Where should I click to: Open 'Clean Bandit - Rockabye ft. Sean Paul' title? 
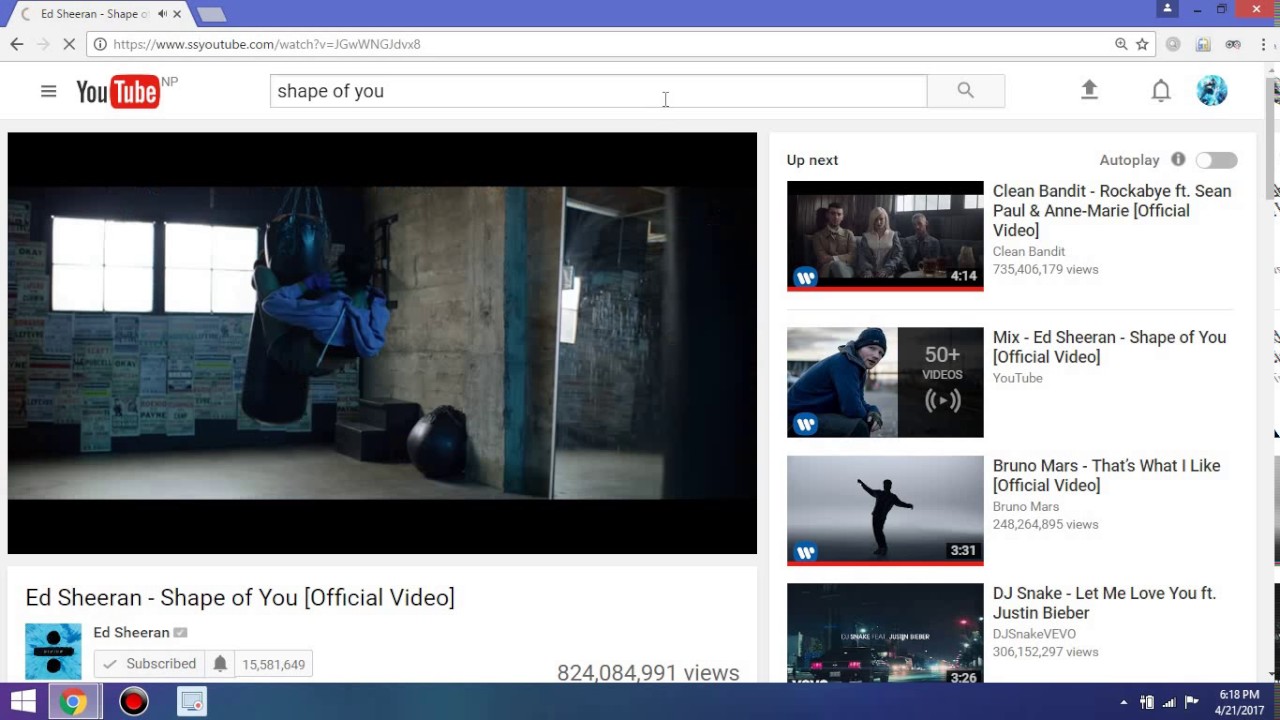tap(1112, 210)
